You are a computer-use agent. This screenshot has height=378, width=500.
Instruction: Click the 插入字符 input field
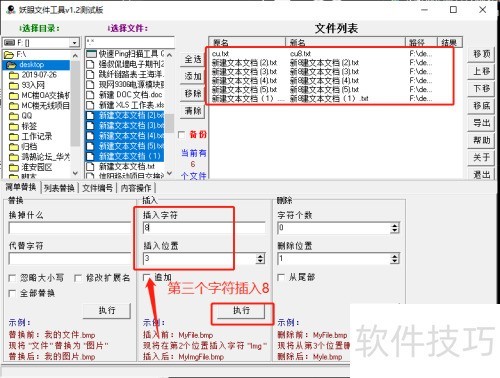click(204, 228)
